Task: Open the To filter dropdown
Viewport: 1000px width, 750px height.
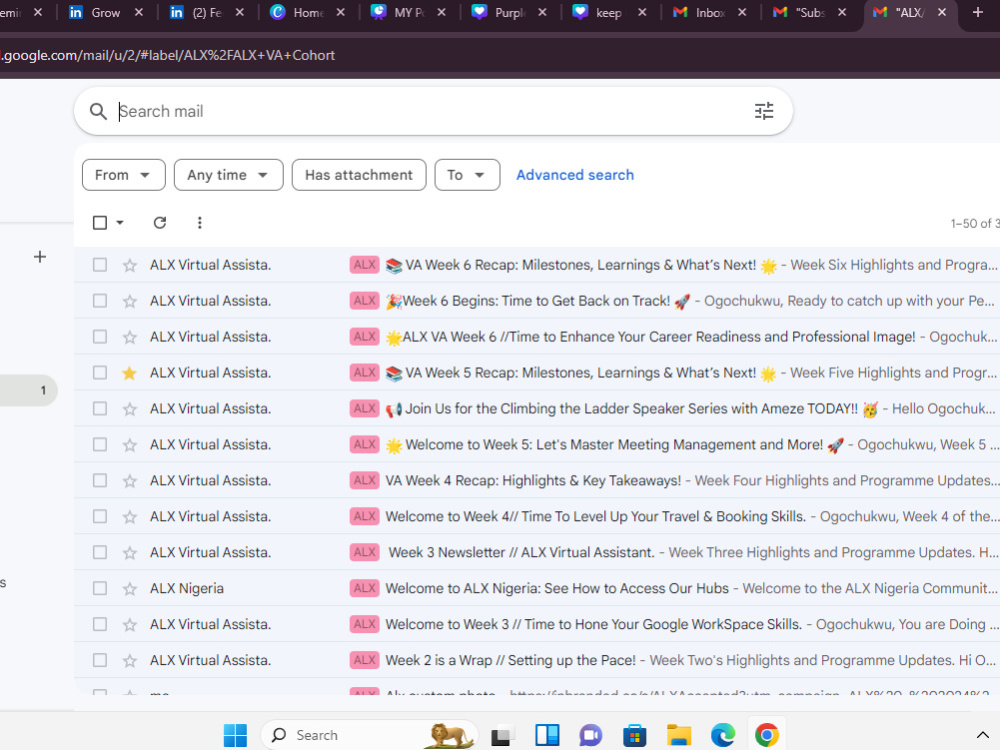Action: (467, 175)
